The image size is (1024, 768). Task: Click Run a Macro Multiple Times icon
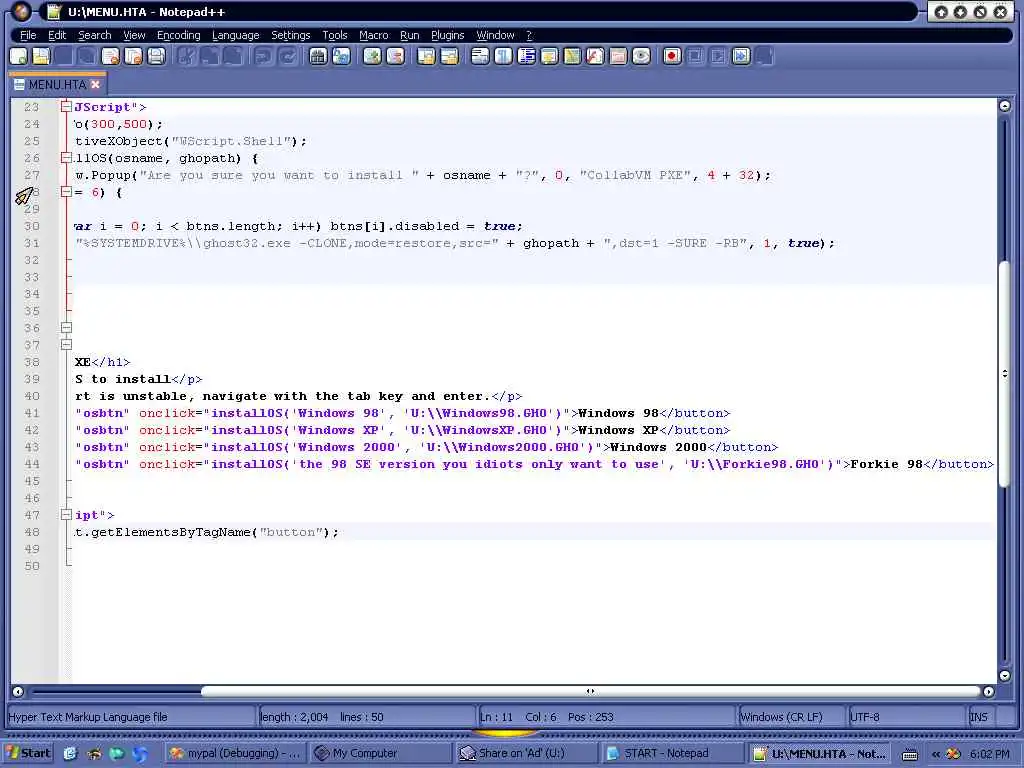tap(741, 56)
